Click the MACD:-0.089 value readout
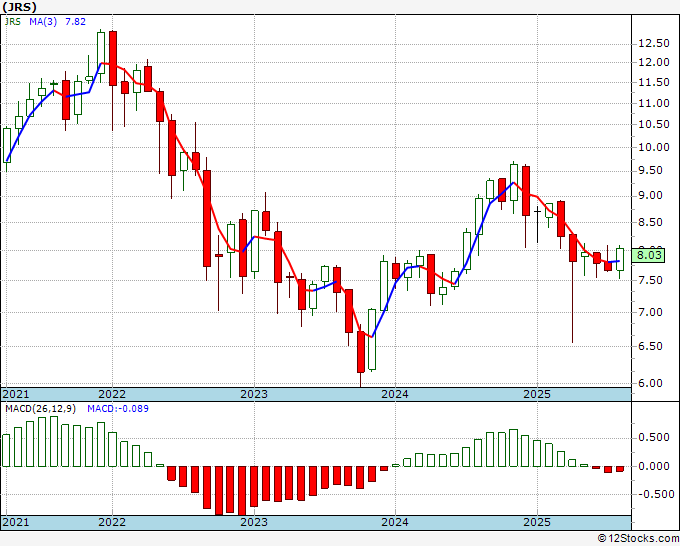The width and height of the screenshot is (680, 546). pyautogui.click(x=118, y=409)
